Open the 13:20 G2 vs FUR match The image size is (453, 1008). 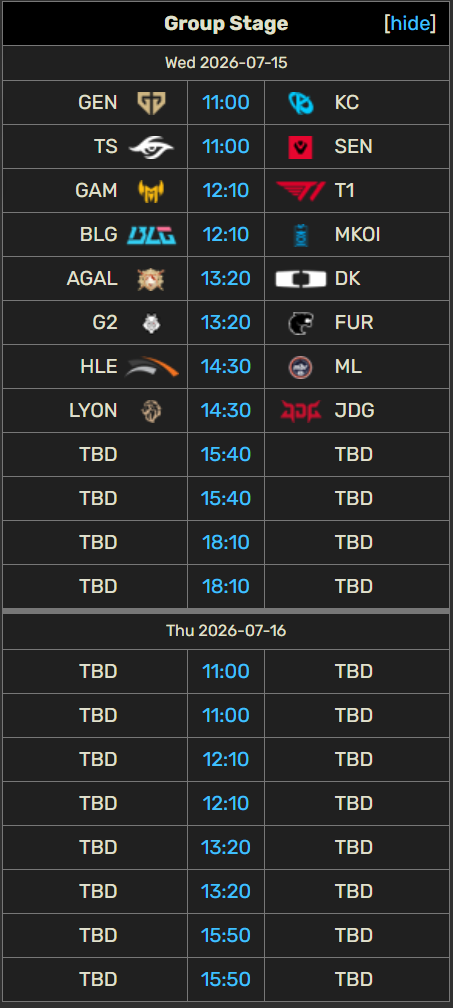(x=226, y=322)
